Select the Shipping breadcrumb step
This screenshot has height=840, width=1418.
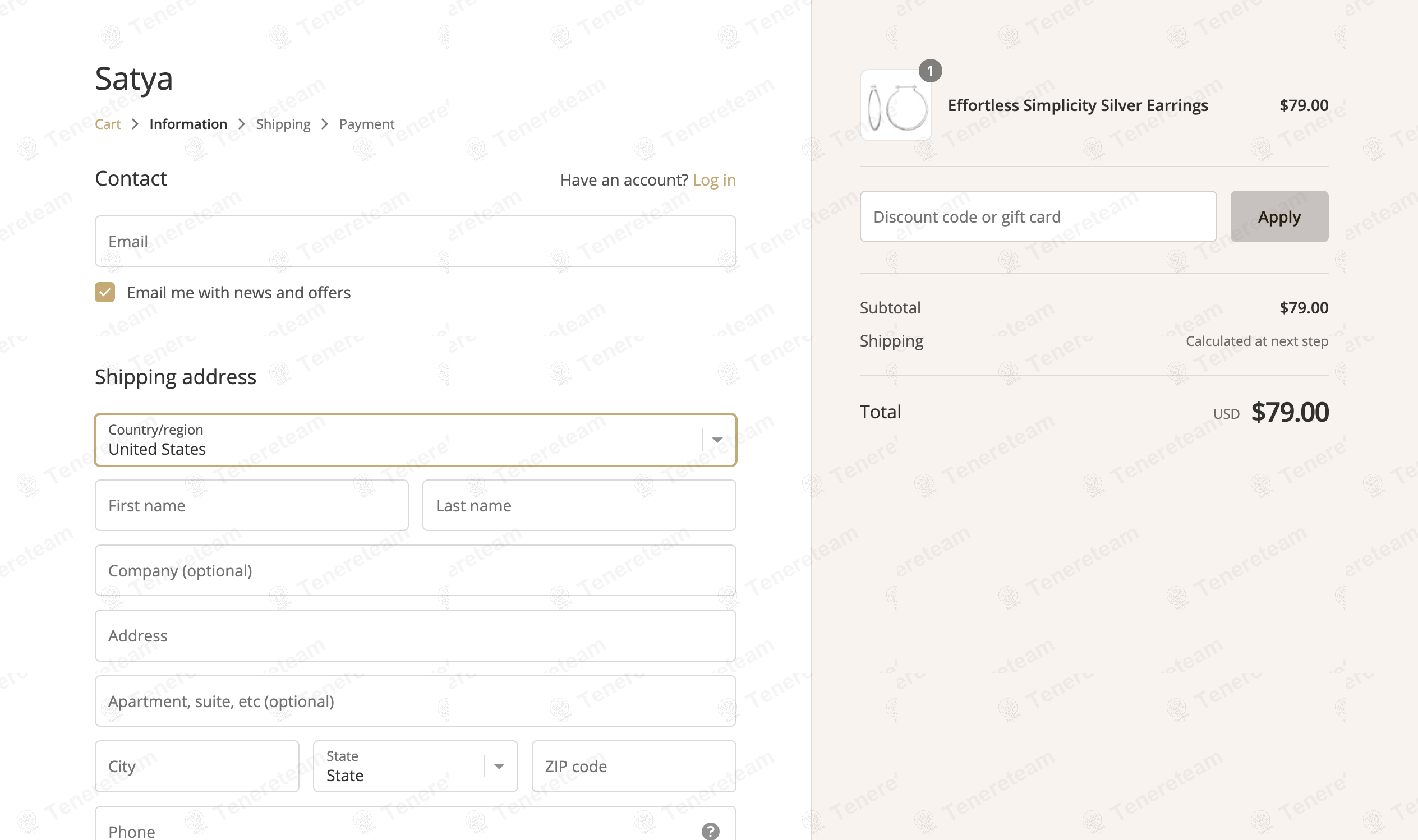[x=283, y=124]
